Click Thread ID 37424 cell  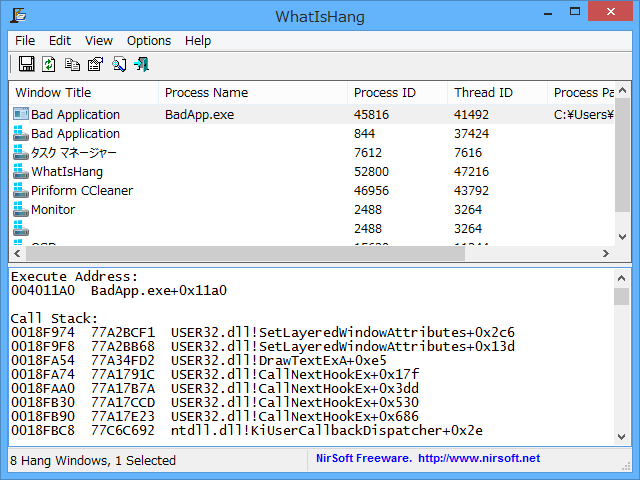471,133
